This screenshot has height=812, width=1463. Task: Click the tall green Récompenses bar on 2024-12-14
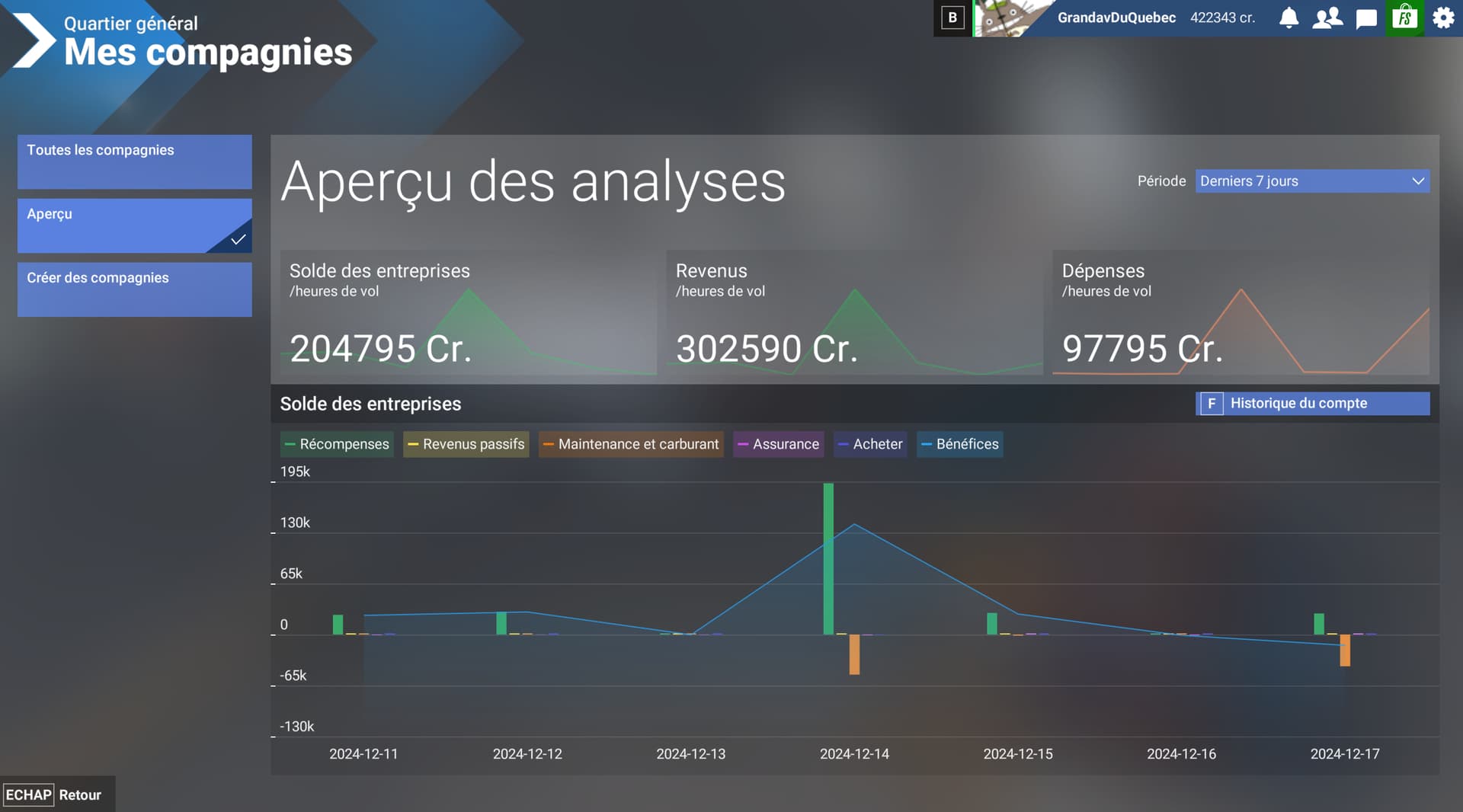tap(828, 558)
